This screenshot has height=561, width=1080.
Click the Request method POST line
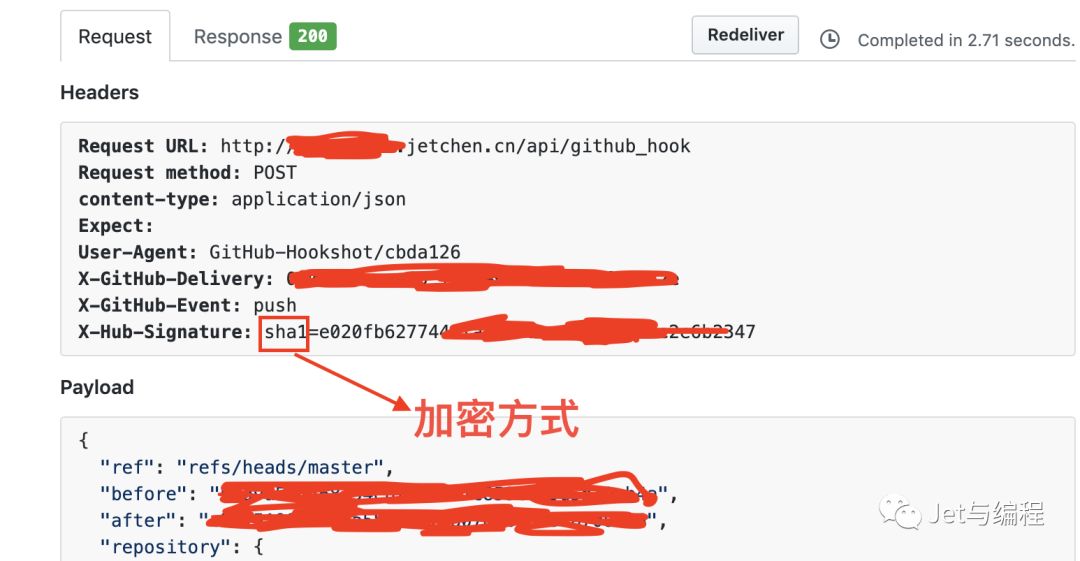[x=187, y=173]
